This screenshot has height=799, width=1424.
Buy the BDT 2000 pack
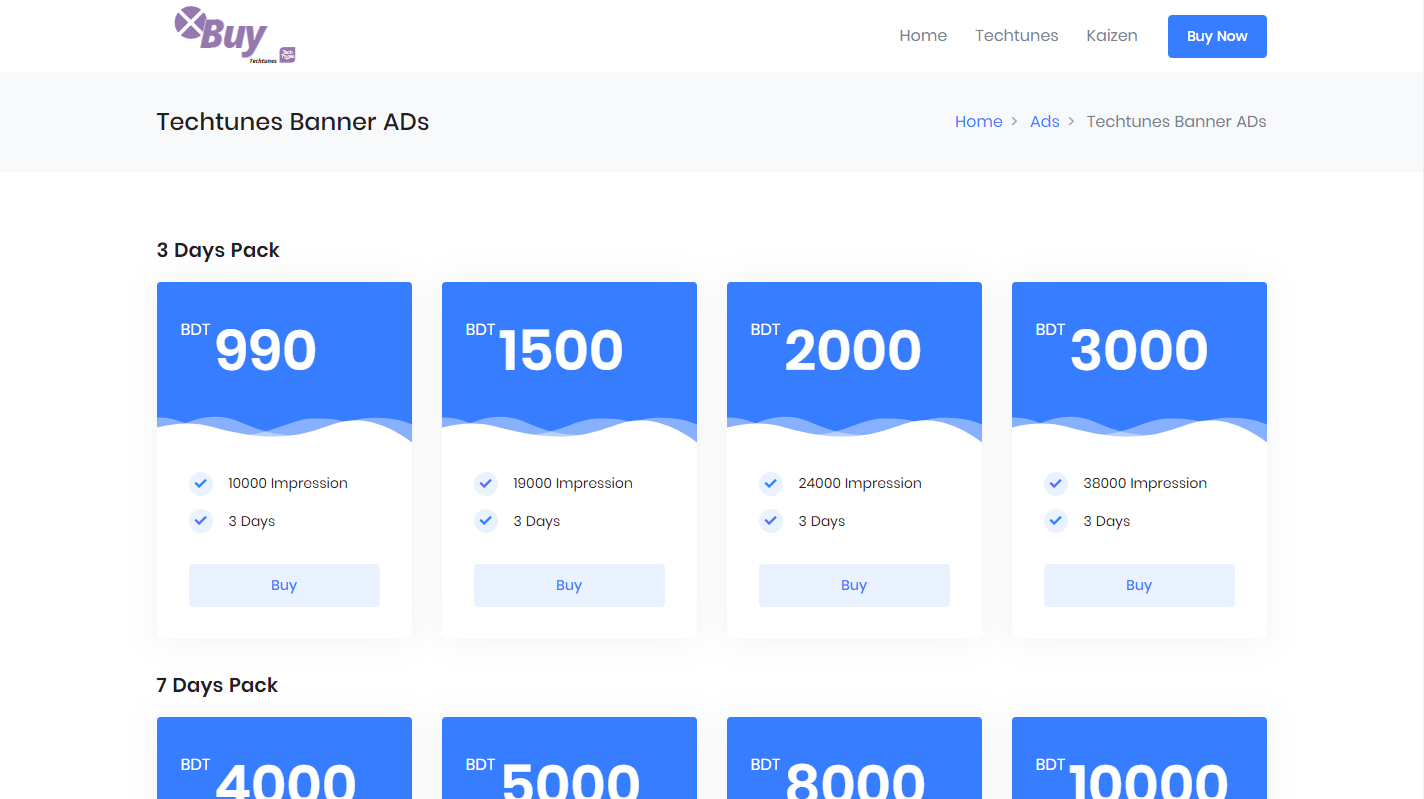854,585
